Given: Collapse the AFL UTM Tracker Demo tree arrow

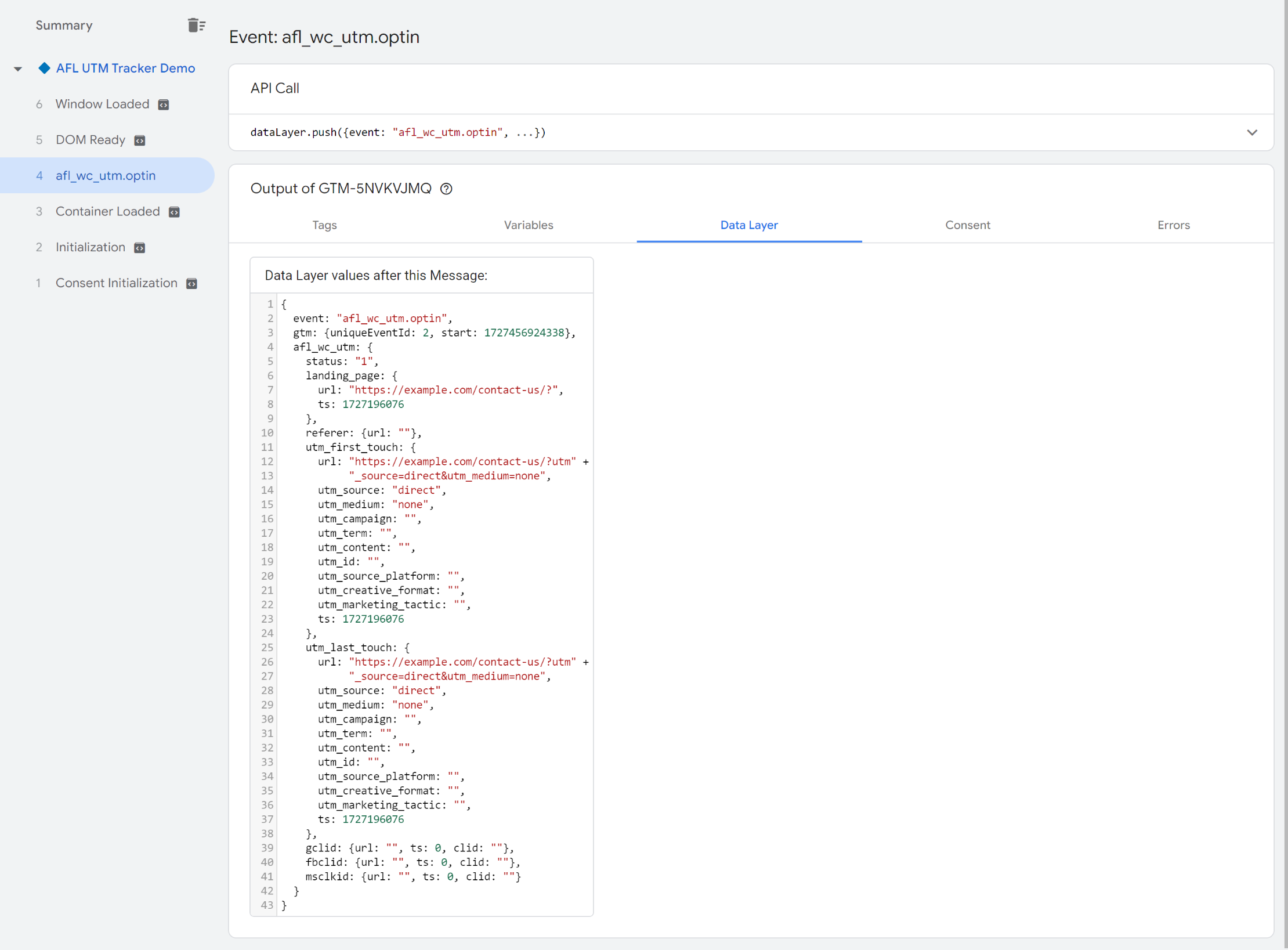Looking at the screenshot, I should click(18, 68).
